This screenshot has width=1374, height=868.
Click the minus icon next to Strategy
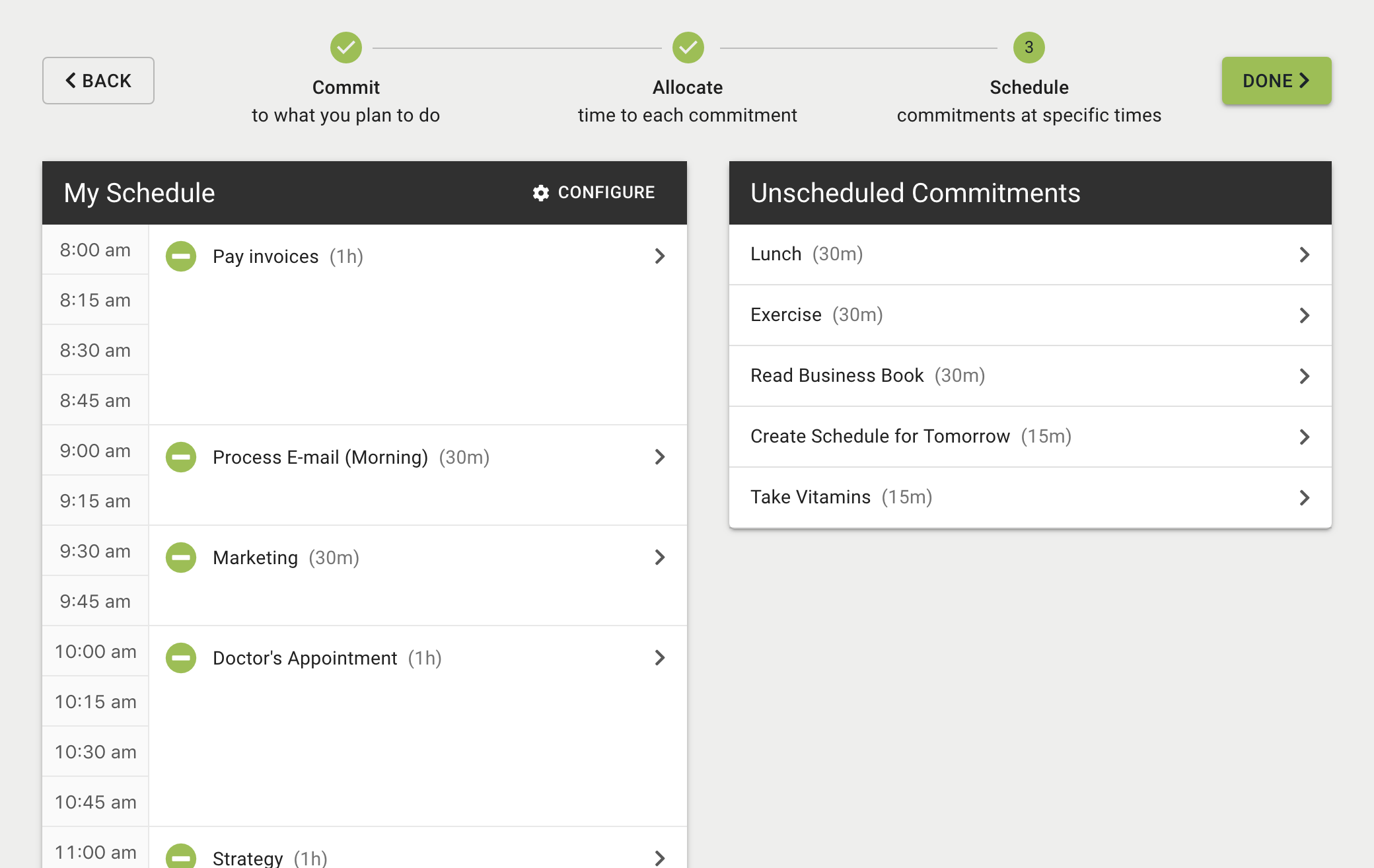(x=181, y=856)
